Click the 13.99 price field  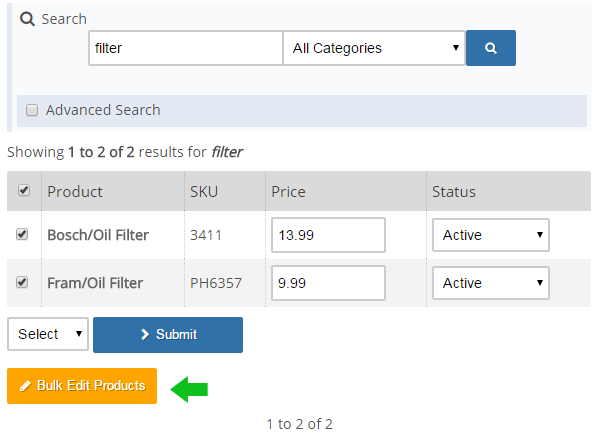pos(328,235)
